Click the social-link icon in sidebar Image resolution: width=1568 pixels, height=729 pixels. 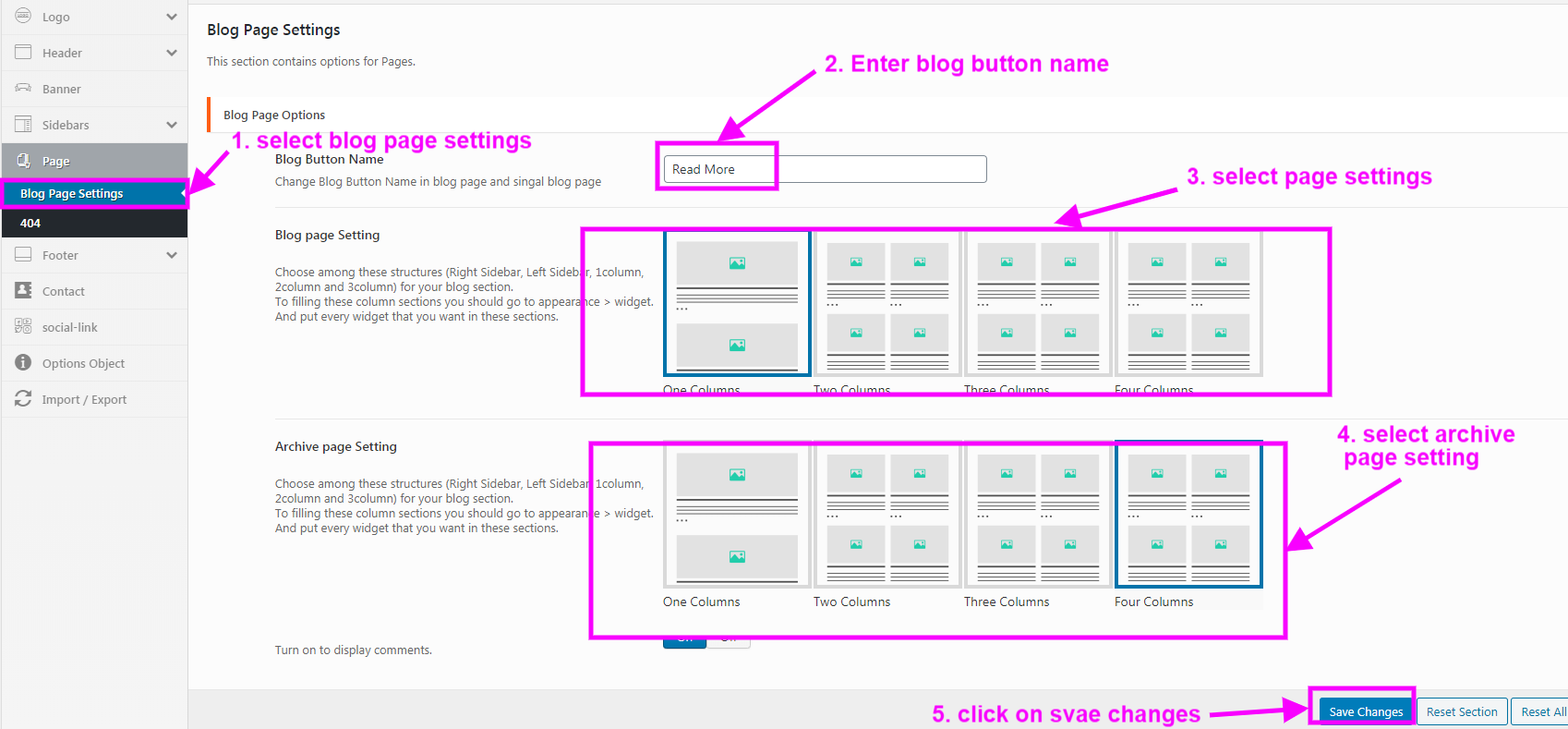[23, 327]
